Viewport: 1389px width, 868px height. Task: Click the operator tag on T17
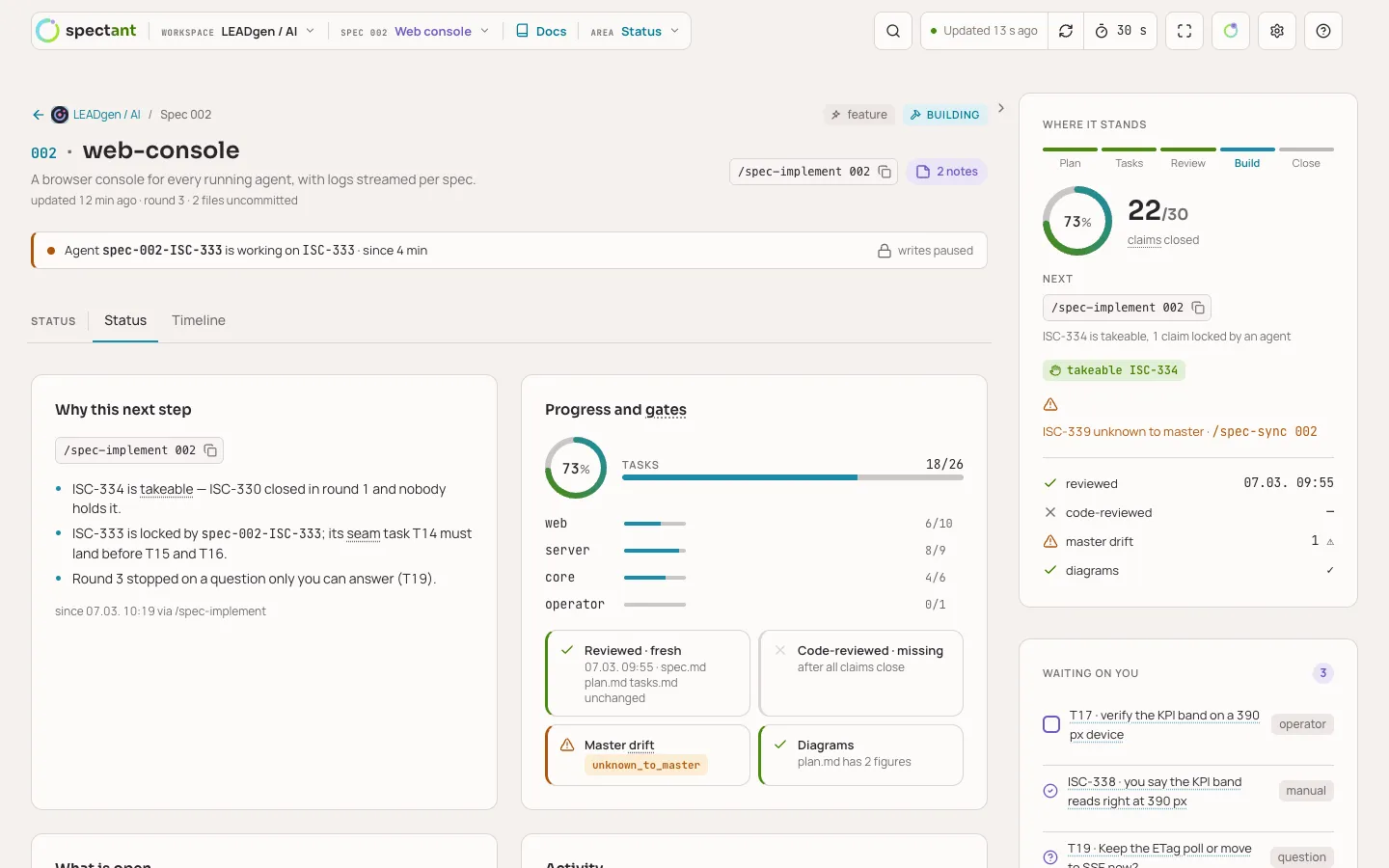[x=1302, y=724]
